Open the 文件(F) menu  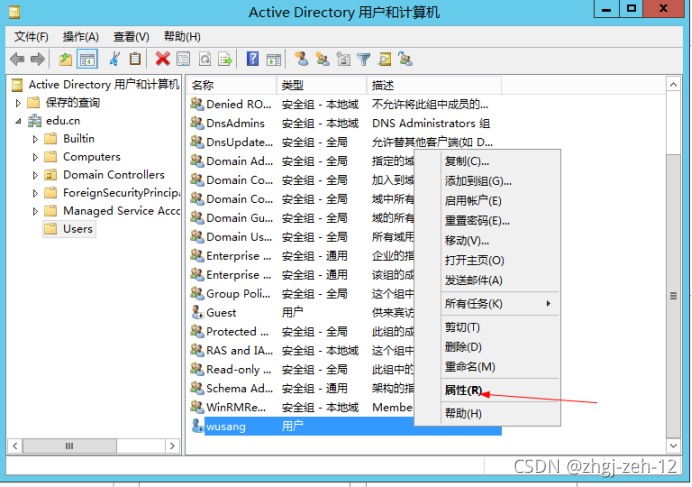(31, 36)
